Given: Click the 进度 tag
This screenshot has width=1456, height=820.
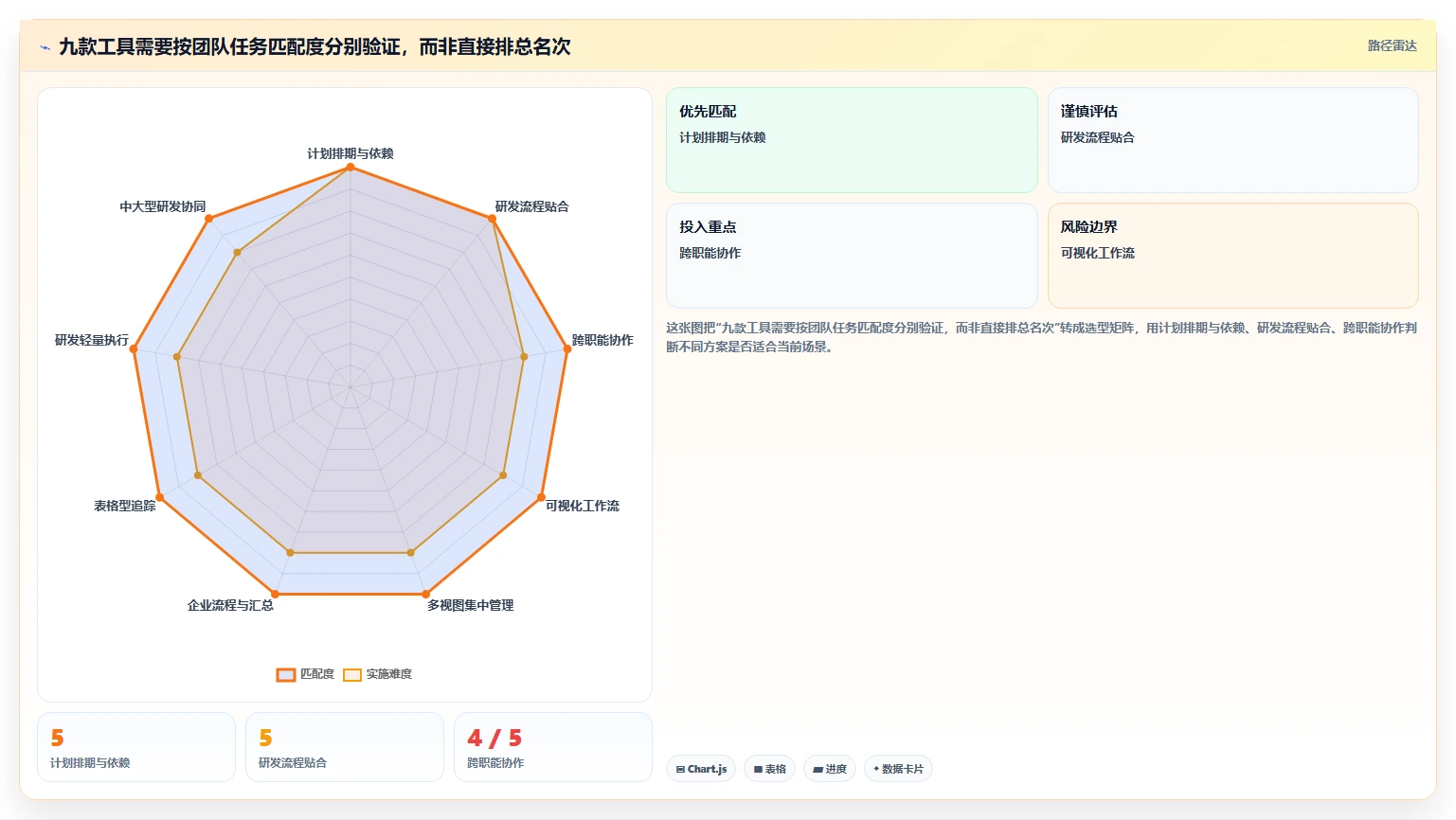Looking at the screenshot, I should [830, 769].
